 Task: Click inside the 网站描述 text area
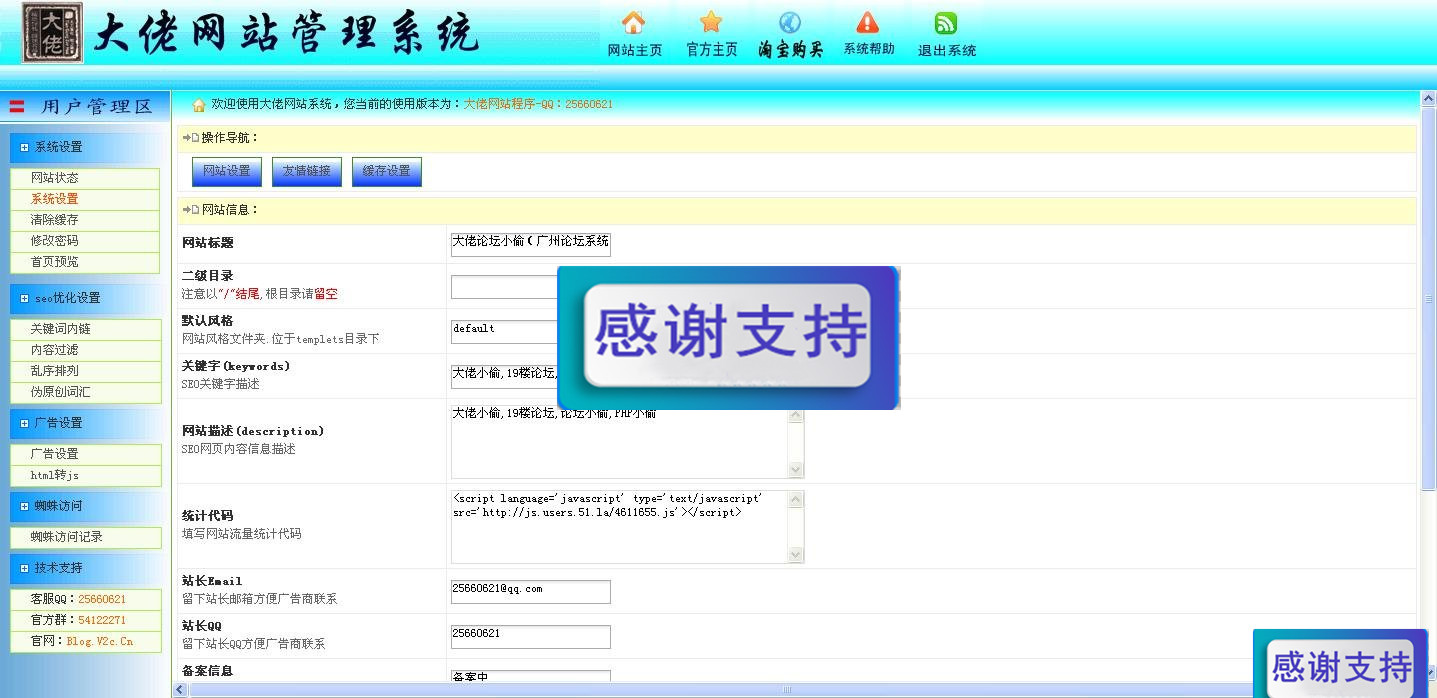click(x=620, y=442)
